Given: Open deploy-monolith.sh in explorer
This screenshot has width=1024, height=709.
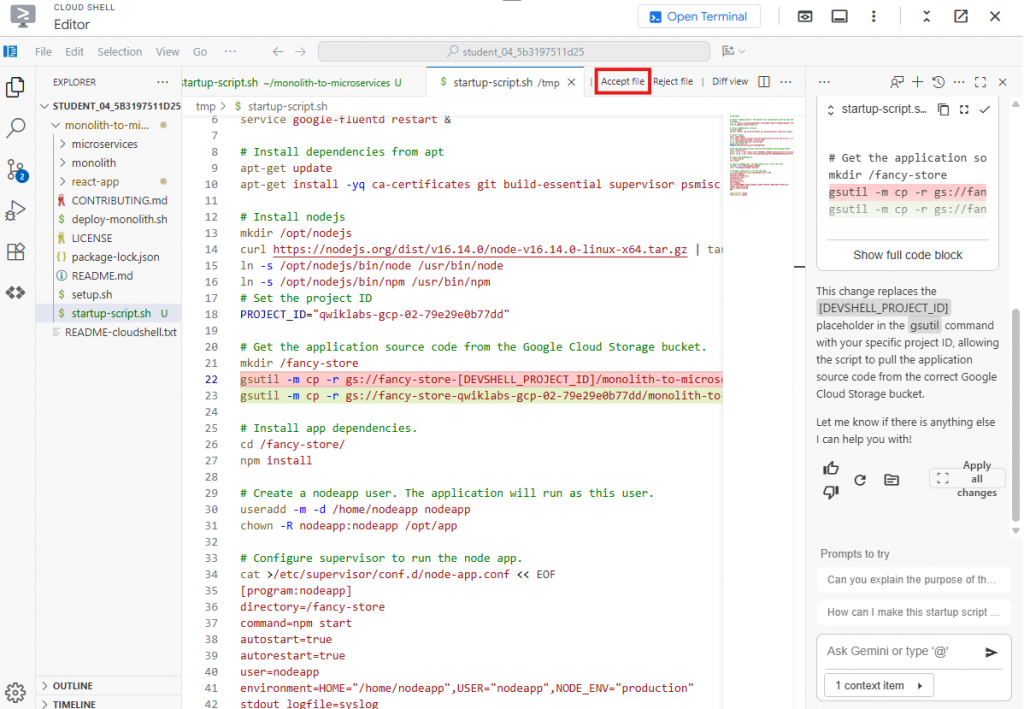Looking at the screenshot, I should point(118,219).
